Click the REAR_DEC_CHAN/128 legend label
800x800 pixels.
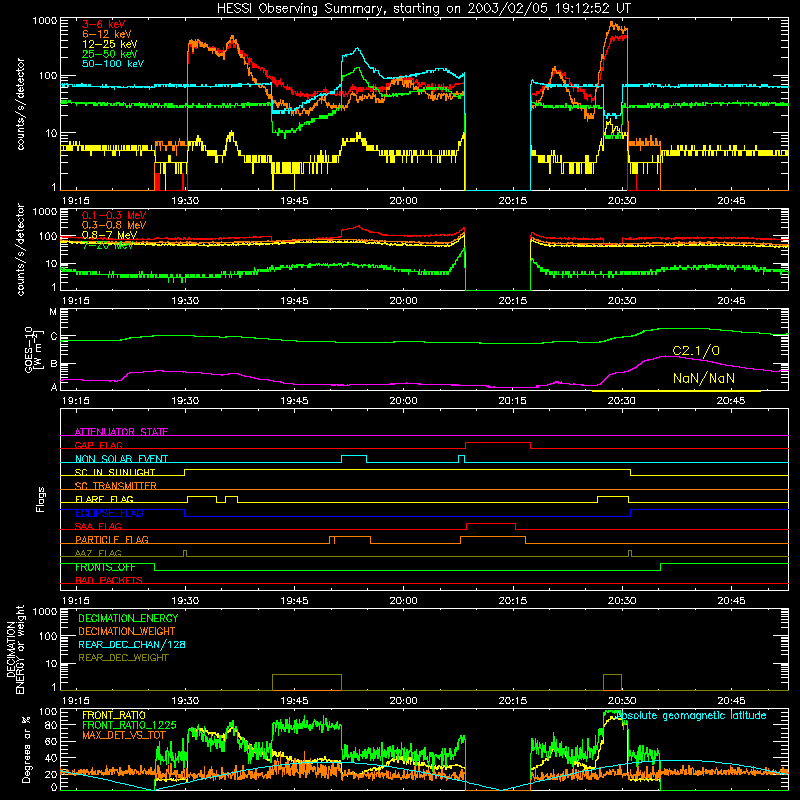tap(132, 644)
